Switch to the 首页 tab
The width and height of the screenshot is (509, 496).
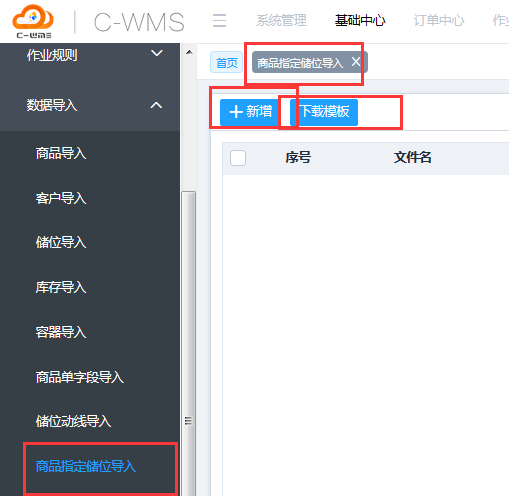(x=227, y=63)
